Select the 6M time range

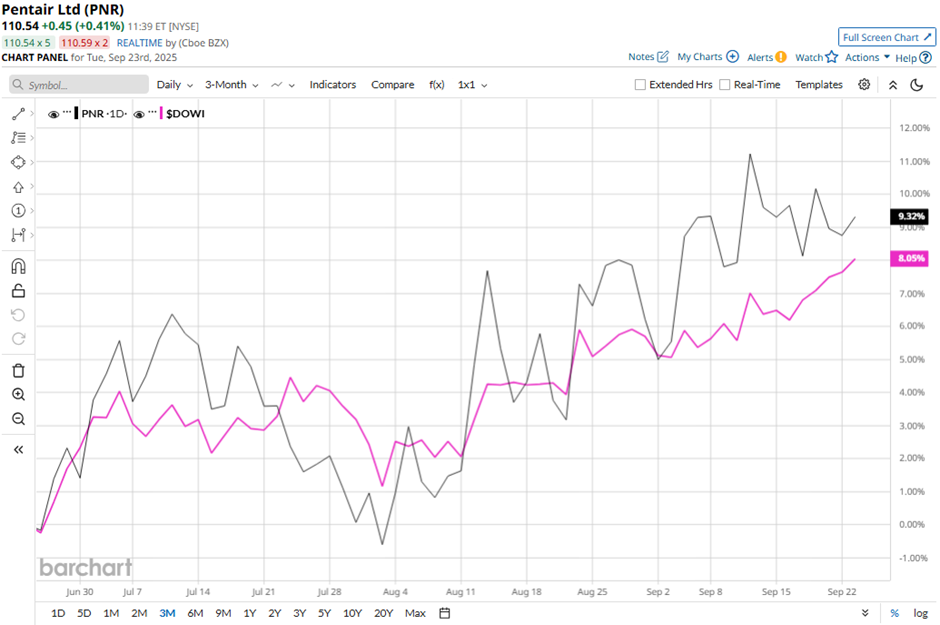[195, 613]
